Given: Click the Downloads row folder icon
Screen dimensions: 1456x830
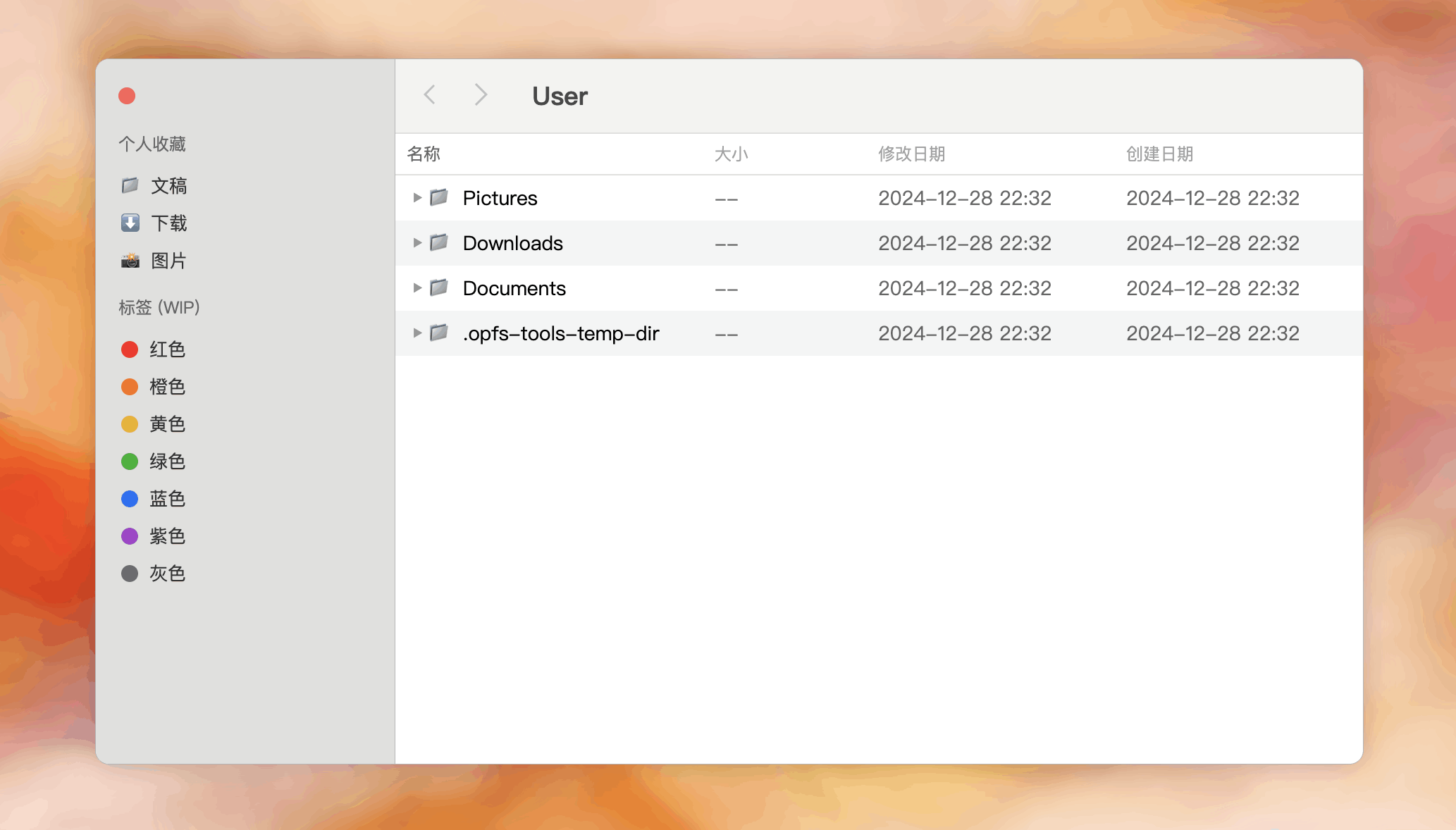Looking at the screenshot, I should [439, 242].
